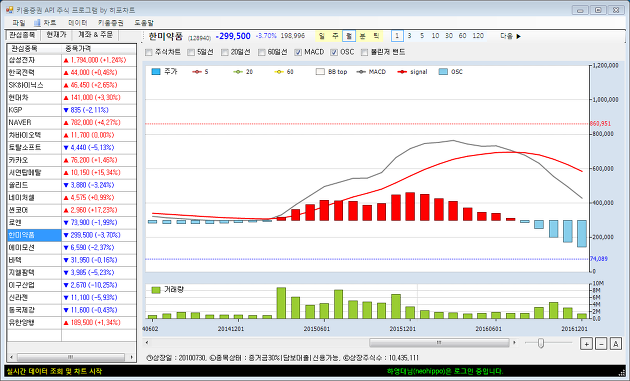
Task: Uncheck the MACD checkbox
Action: 298,52
